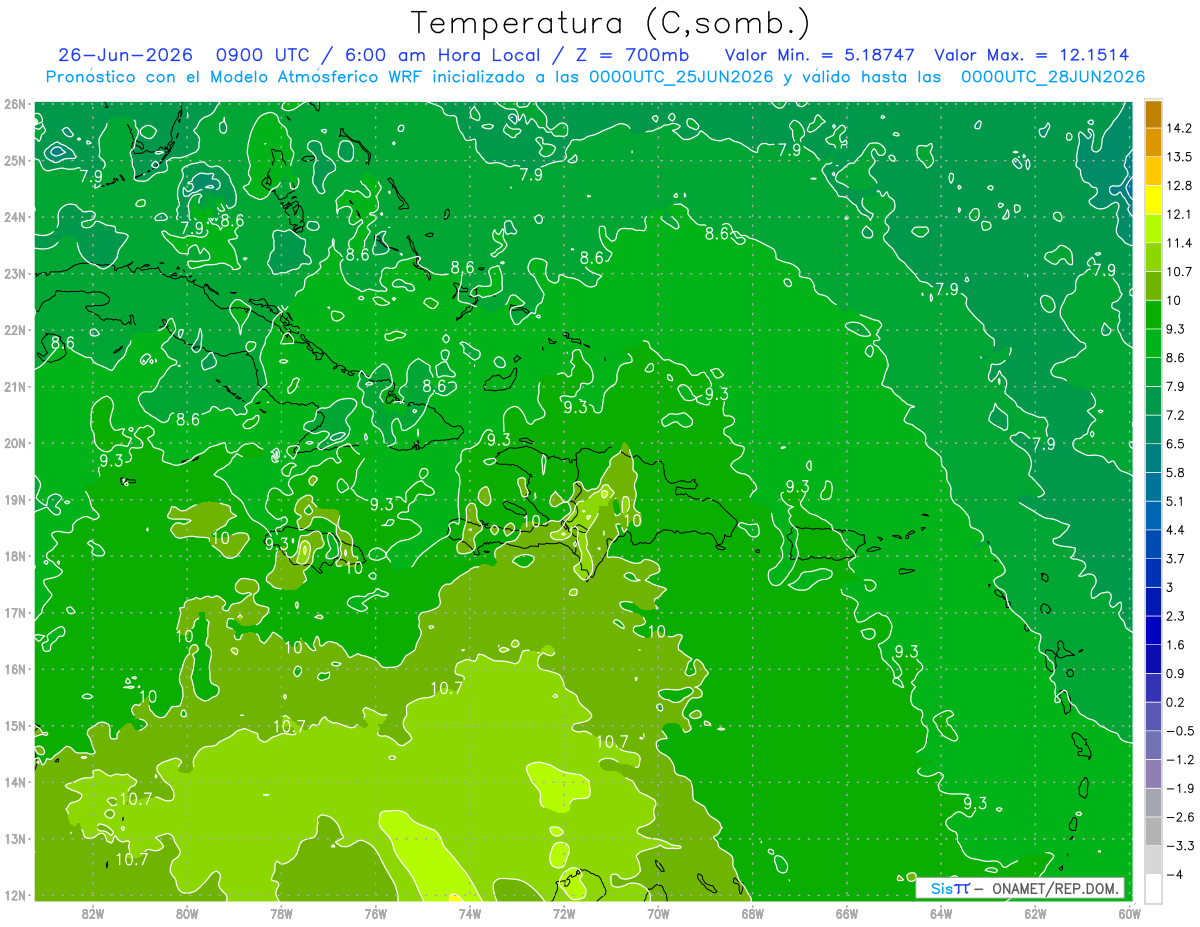
Task: Click the title 'Temperatura (C,somb.)'
Action: 611,23
